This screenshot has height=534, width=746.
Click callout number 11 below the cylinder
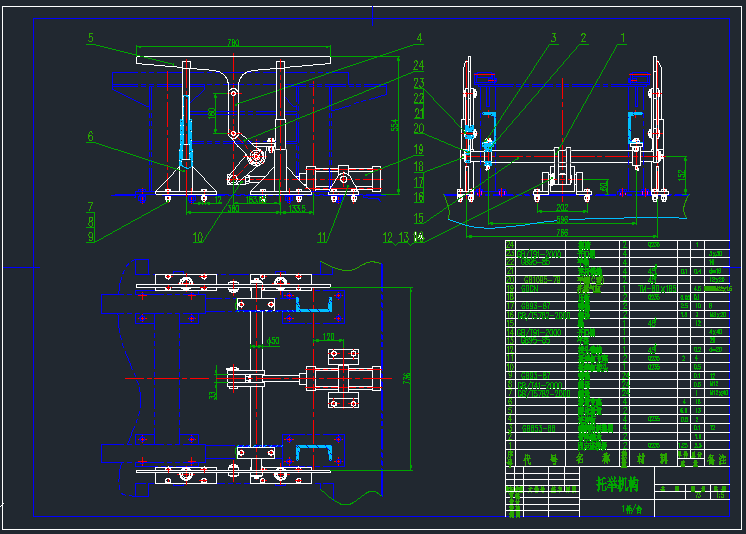tap(322, 237)
